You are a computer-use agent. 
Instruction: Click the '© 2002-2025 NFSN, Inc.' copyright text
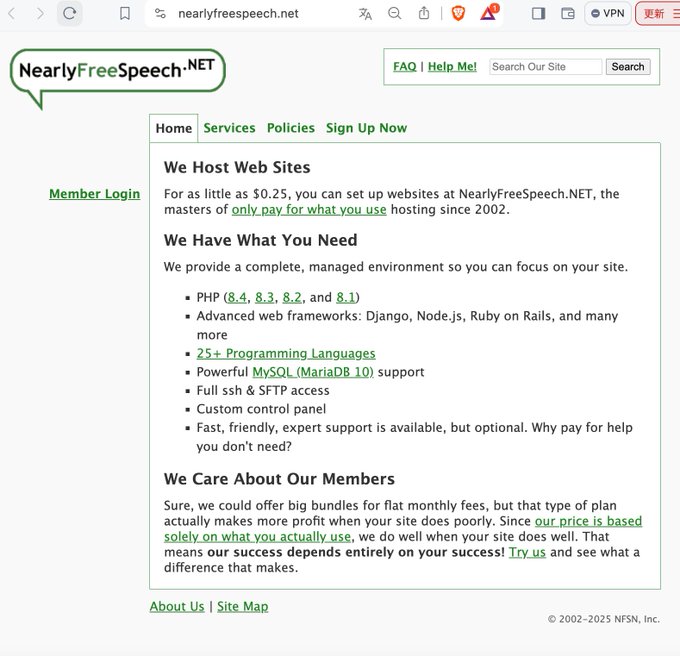(x=604, y=619)
